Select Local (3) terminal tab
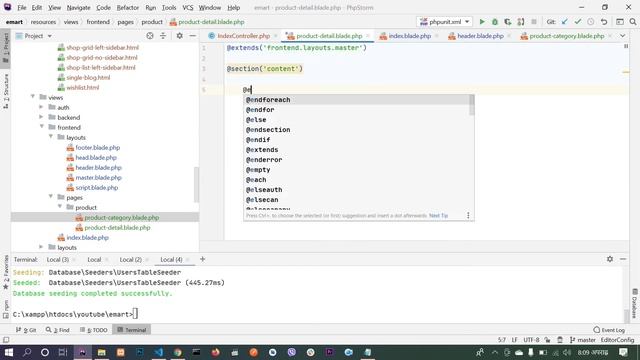The width and height of the screenshot is (640, 360). [x=58, y=260]
